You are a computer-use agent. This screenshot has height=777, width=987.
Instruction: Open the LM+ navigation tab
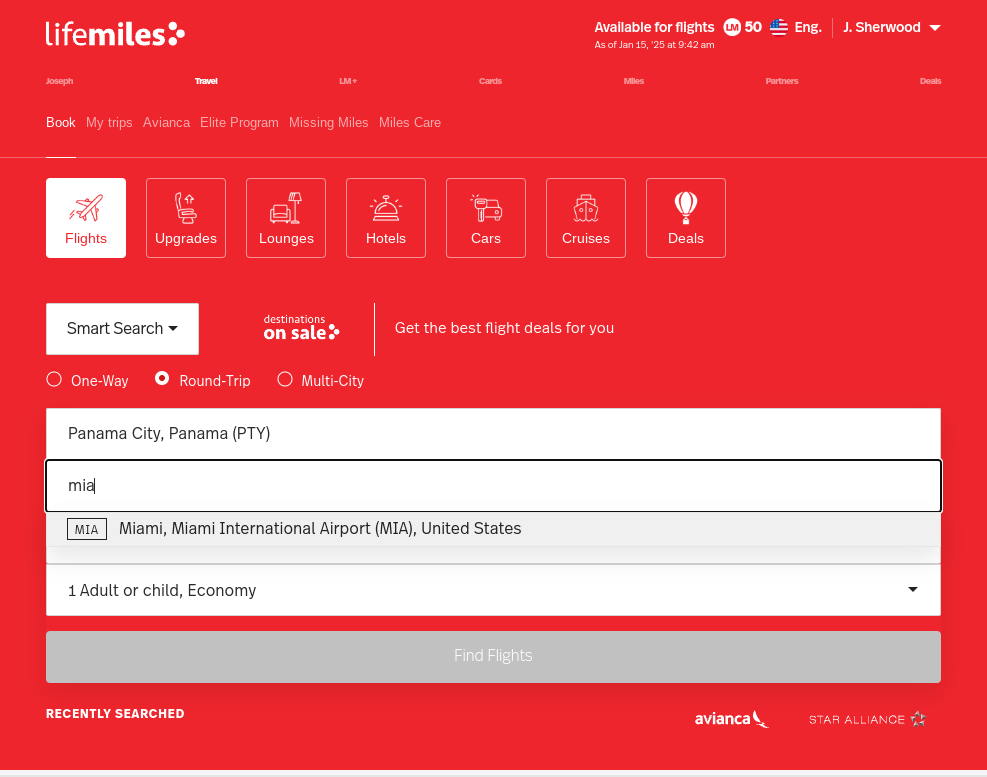(348, 81)
